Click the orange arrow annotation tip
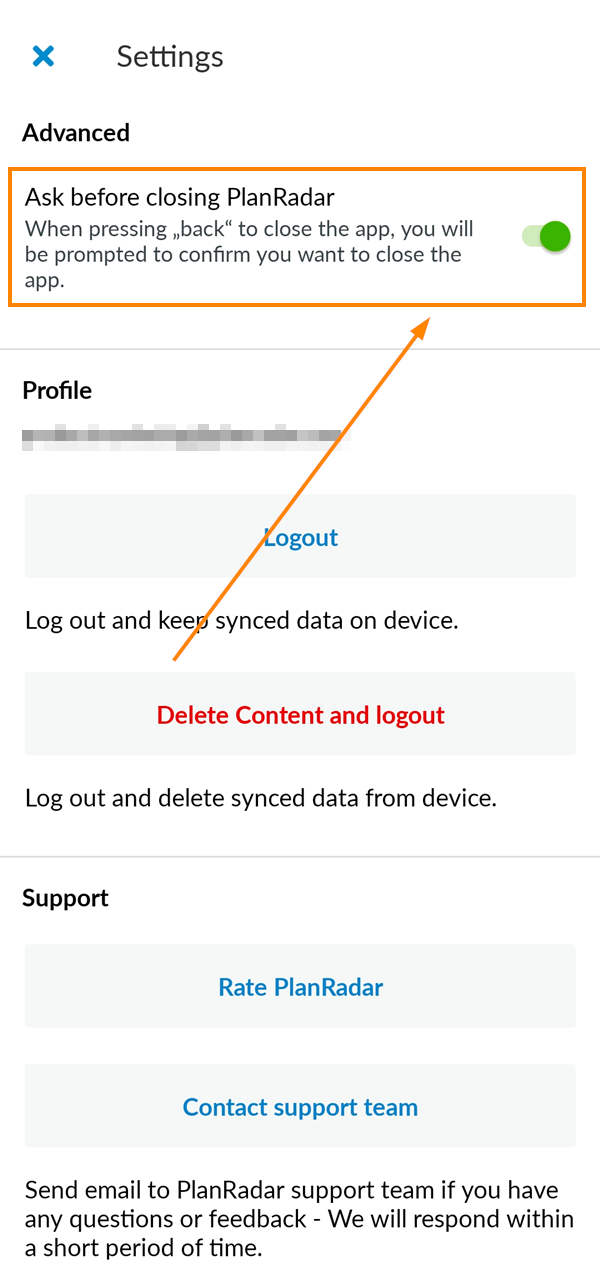The image size is (600, 1266). (x=426, y=322)
